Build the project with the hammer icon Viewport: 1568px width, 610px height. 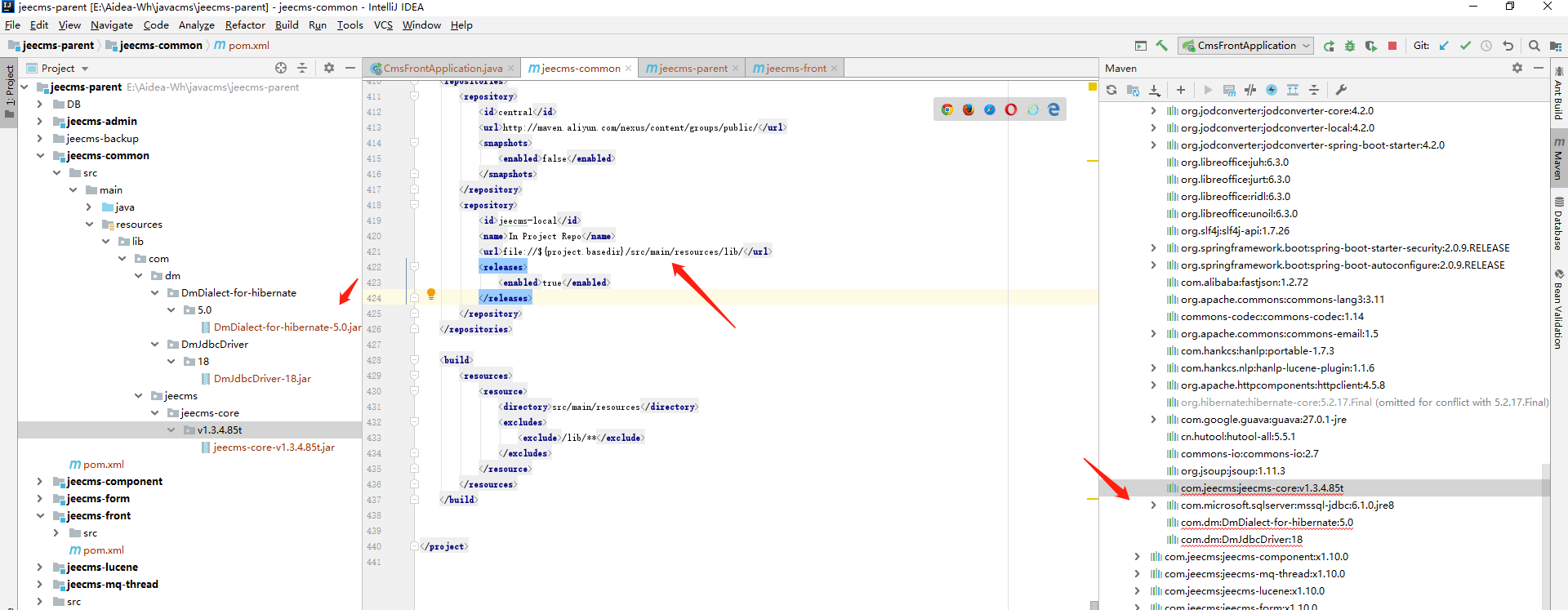[x=1161, y=46]
